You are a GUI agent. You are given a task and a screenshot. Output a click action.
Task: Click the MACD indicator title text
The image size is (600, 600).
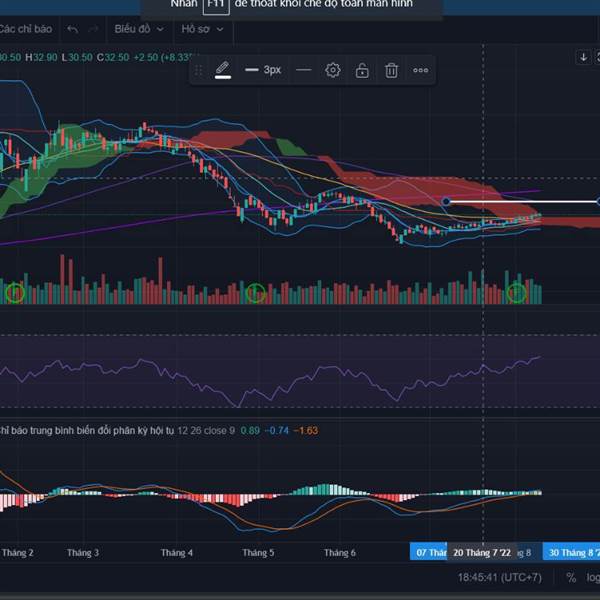[x=87, y=430]
